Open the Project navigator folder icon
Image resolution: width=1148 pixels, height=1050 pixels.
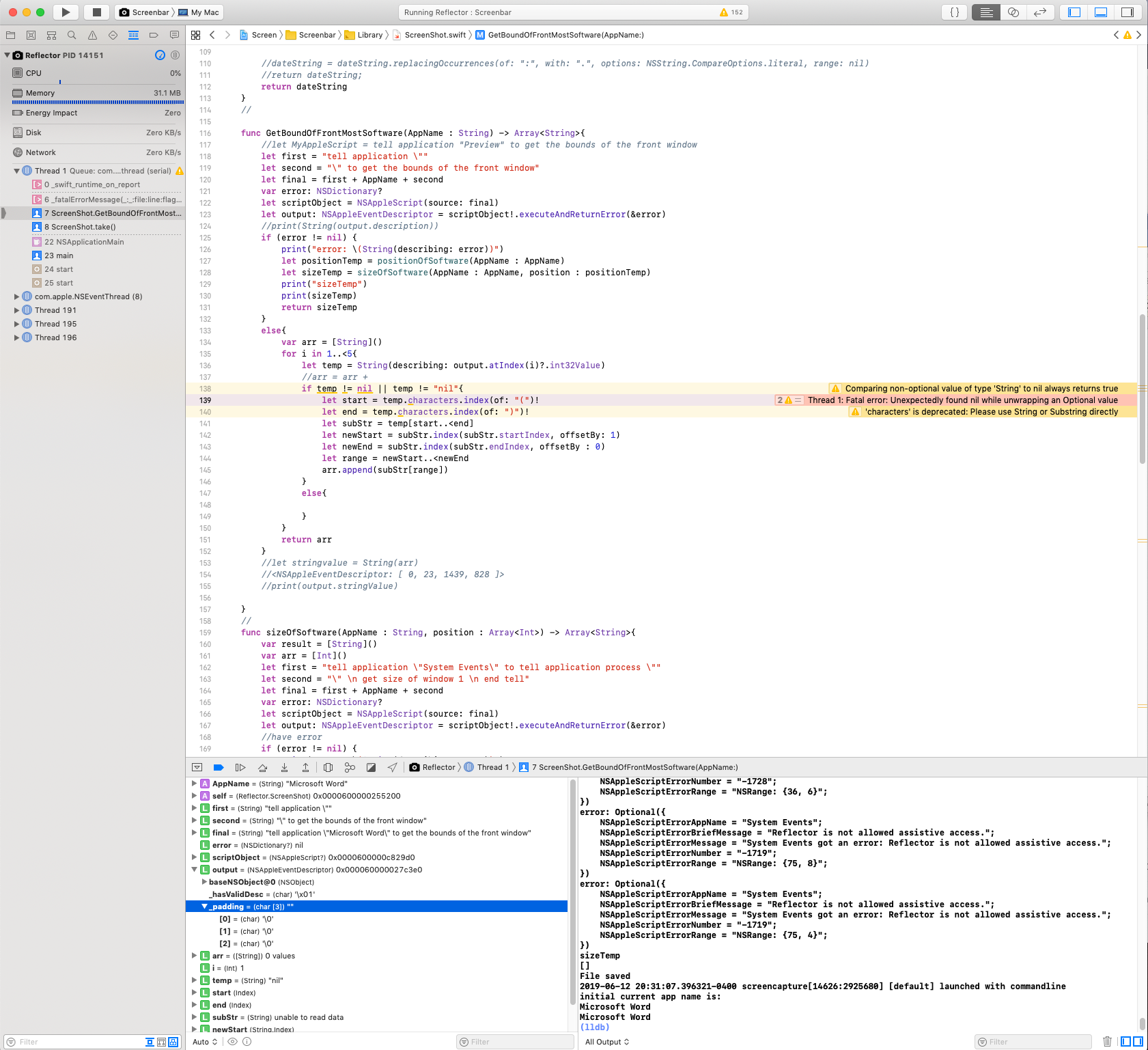tap(10, 35)
